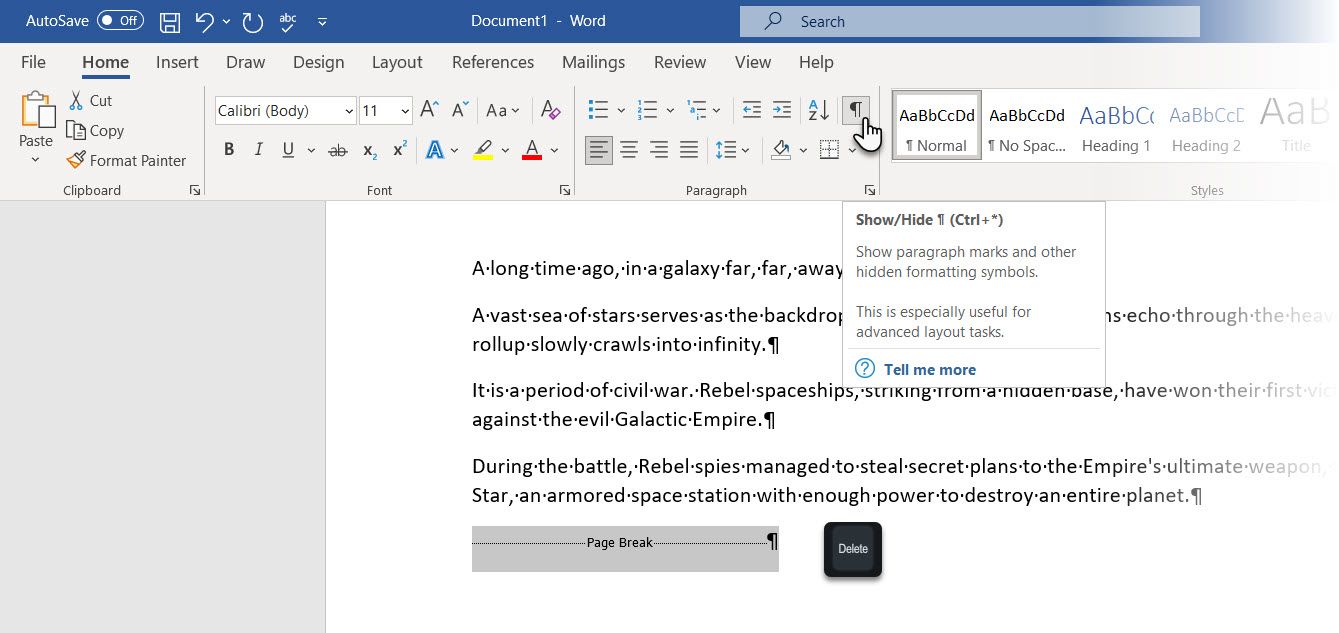Switch to the References tab
1339x633 pixels.
493,62
